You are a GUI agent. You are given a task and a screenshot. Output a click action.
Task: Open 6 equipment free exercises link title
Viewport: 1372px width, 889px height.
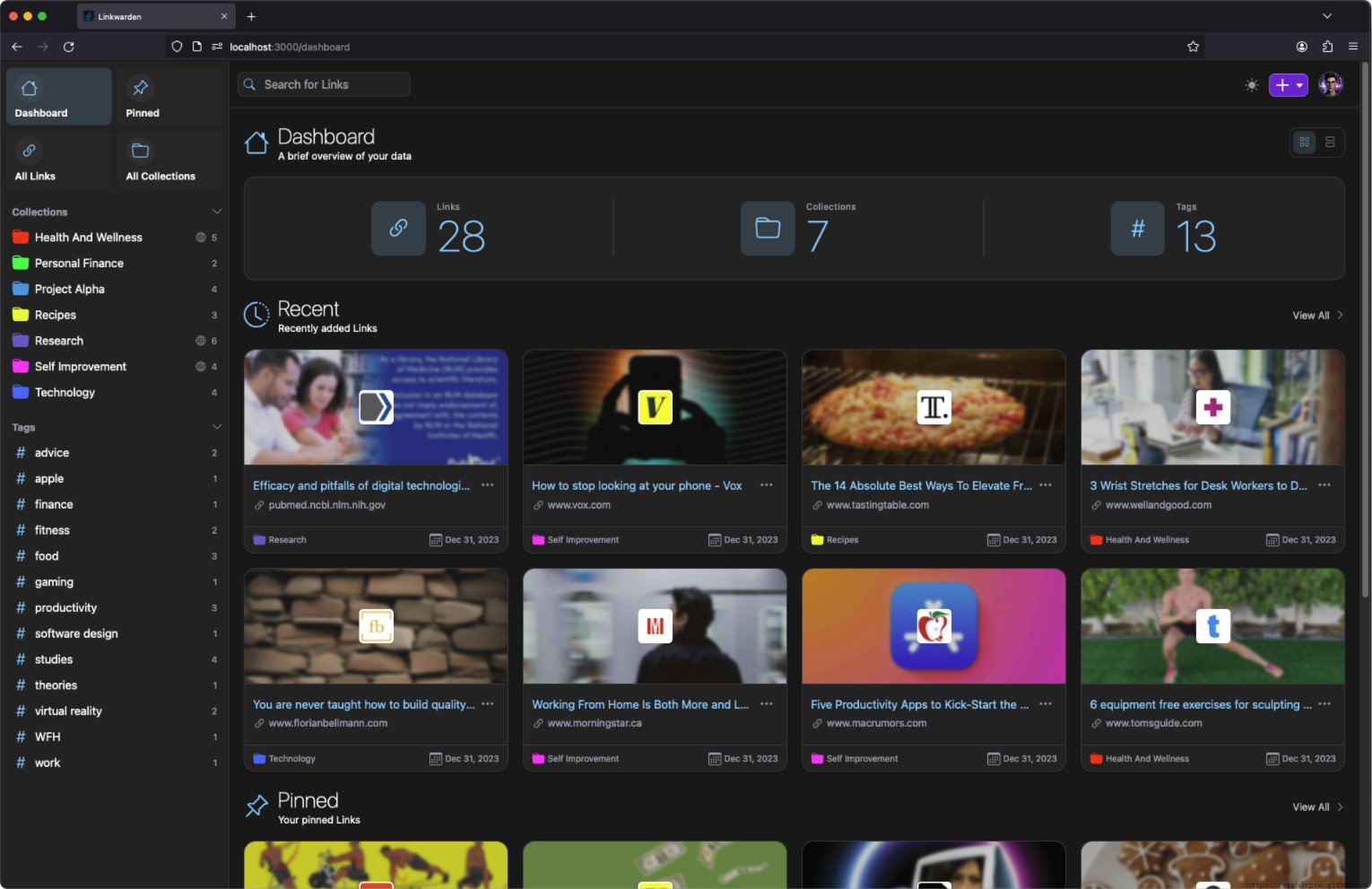(1201, 705)
